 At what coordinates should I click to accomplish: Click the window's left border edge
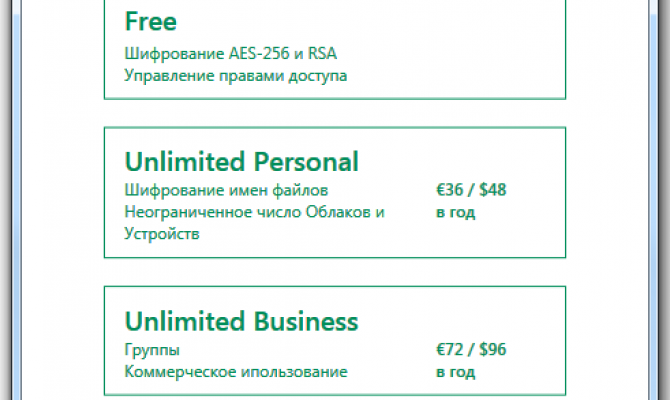point(16,200)
